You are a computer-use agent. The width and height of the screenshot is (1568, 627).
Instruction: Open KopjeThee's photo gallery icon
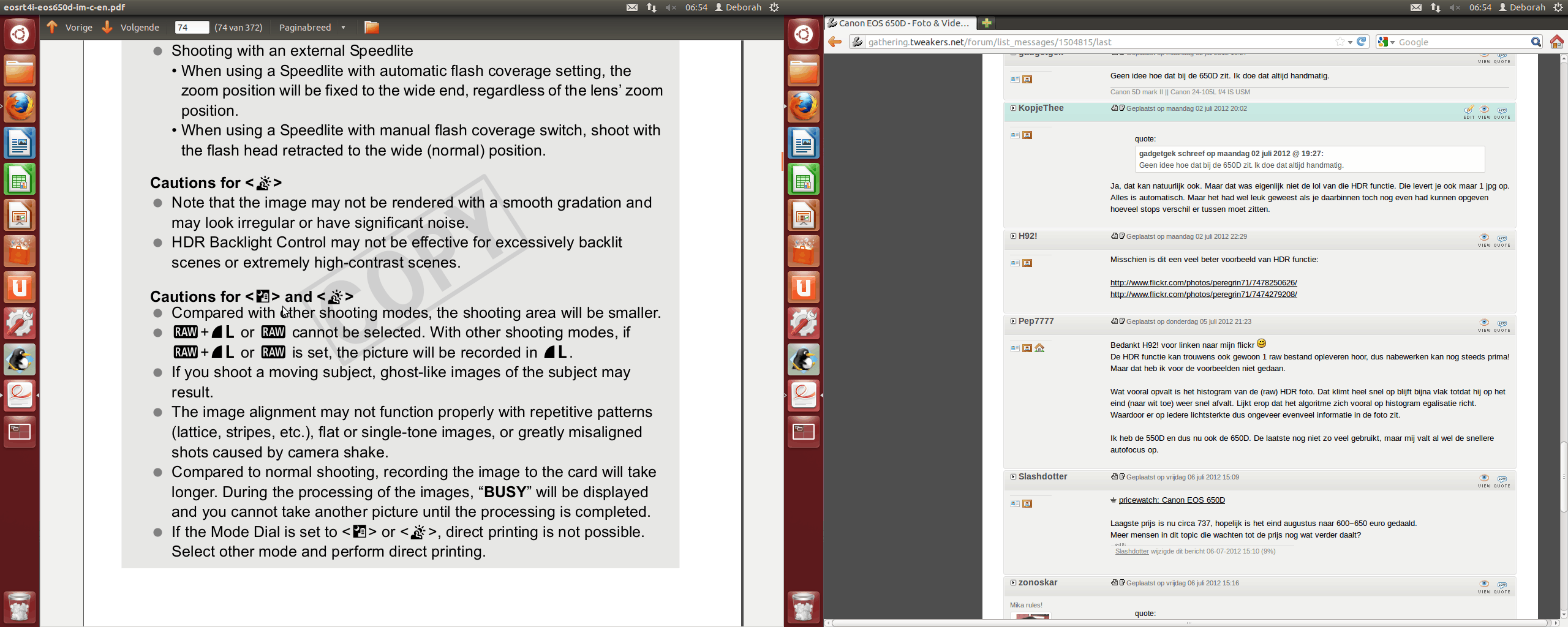click(1027, 135)
